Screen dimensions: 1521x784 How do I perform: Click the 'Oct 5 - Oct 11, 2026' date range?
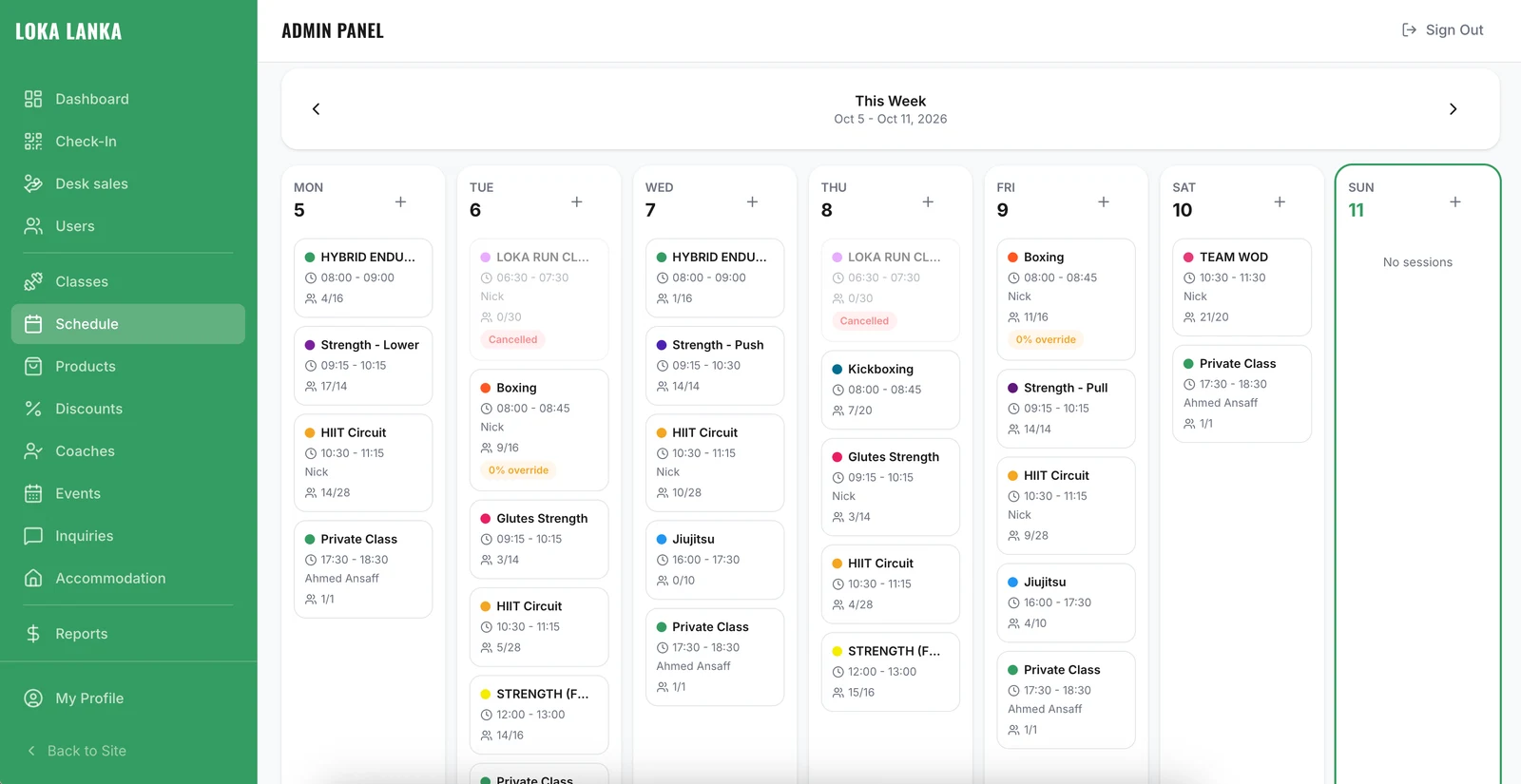click(x=891, y=119)
